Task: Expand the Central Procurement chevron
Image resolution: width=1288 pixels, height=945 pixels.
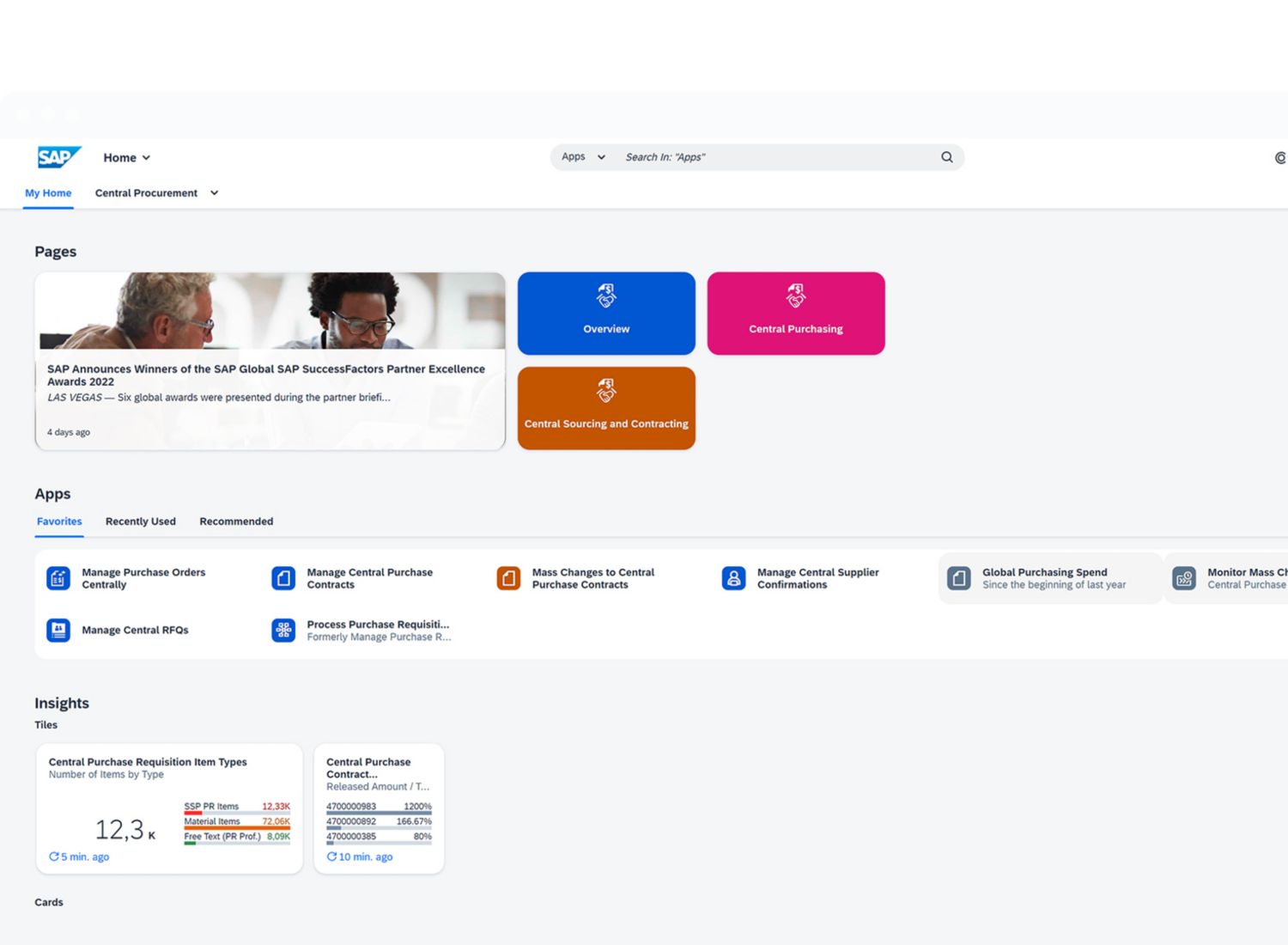Action: point(215,193)
